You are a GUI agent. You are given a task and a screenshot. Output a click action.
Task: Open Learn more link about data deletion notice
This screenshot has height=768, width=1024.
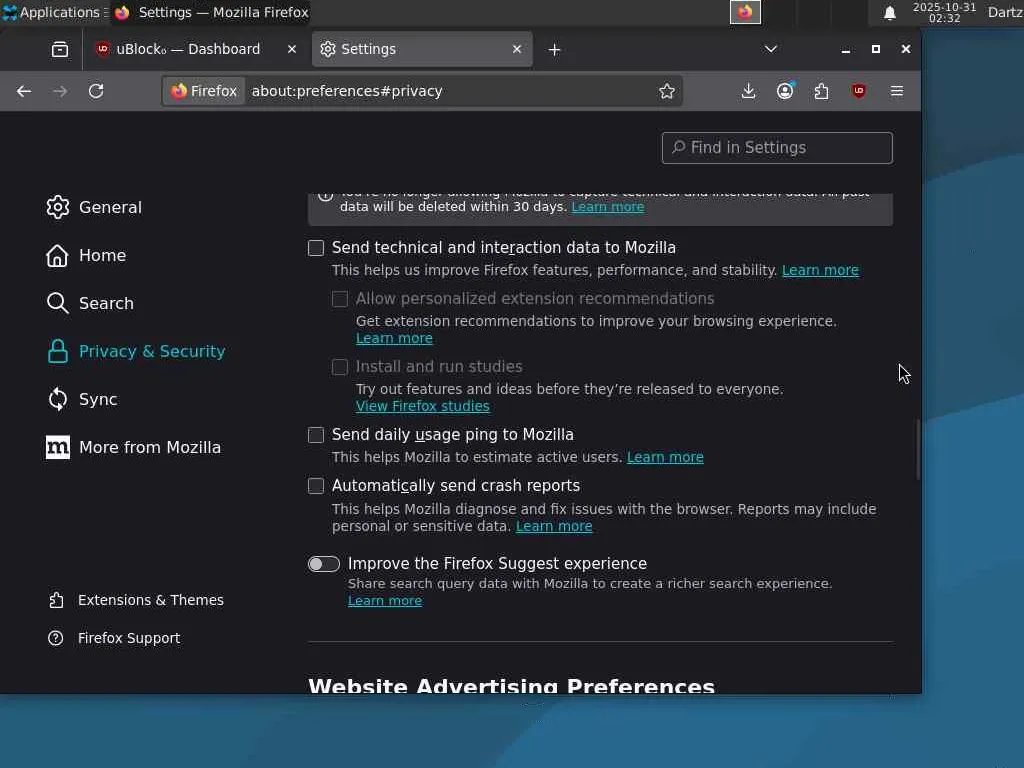(x=607, y=207)
